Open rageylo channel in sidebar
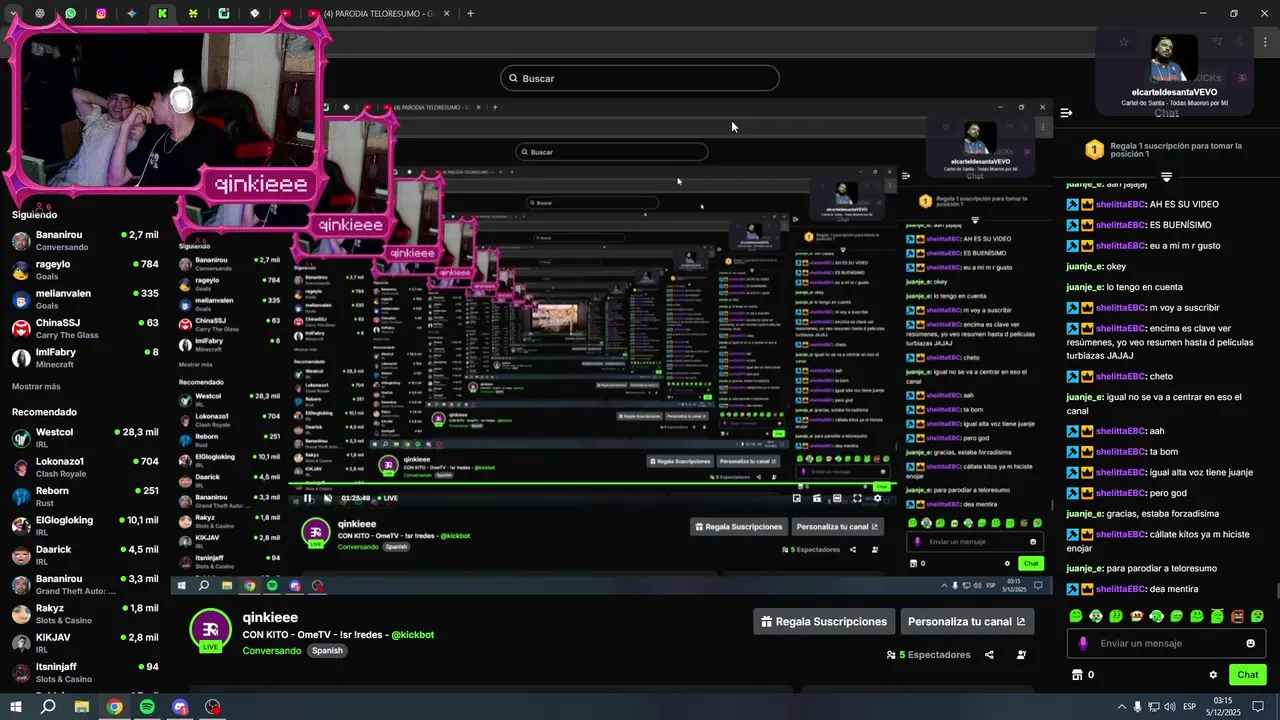This screenshot has height=720, width=1280. point(85,270)
